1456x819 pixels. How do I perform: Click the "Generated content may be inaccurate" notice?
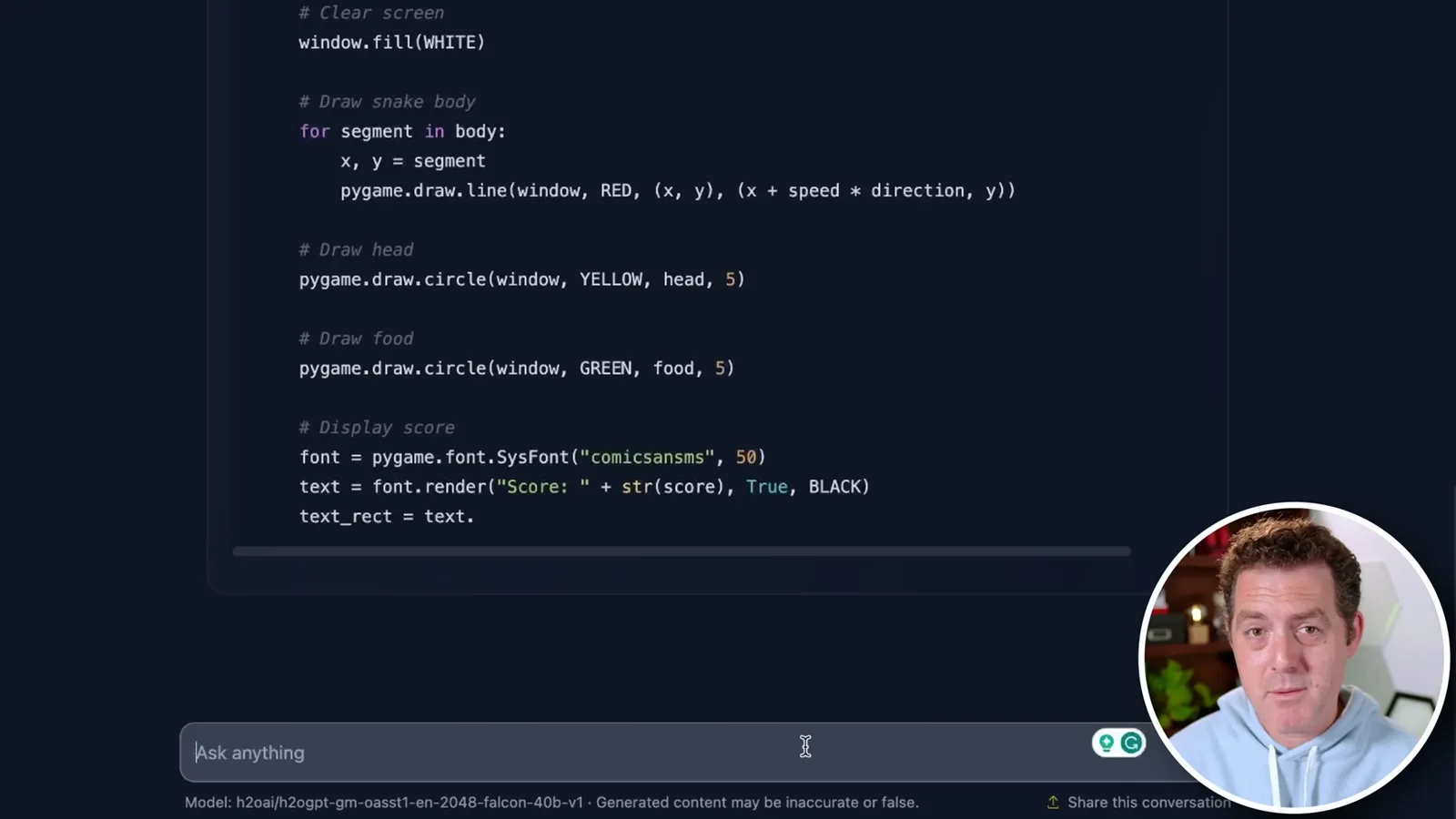[757, 803]
